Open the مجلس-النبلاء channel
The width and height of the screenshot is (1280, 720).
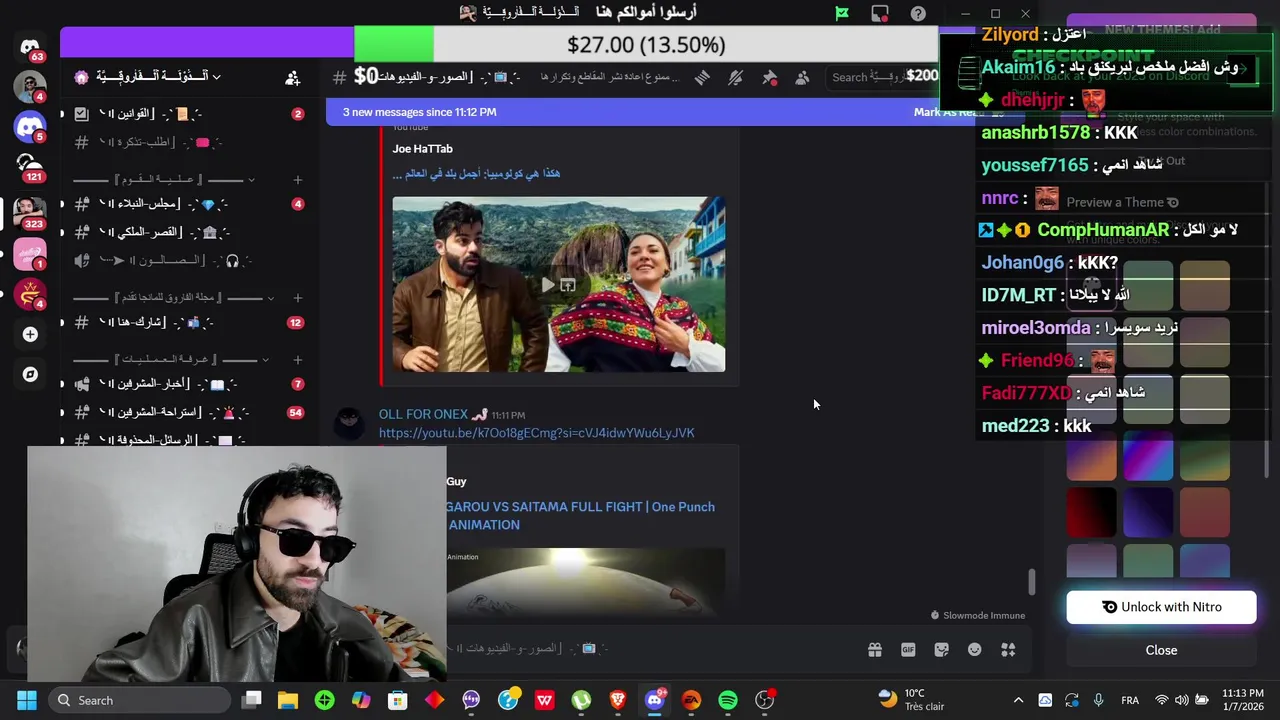(190, 204)
